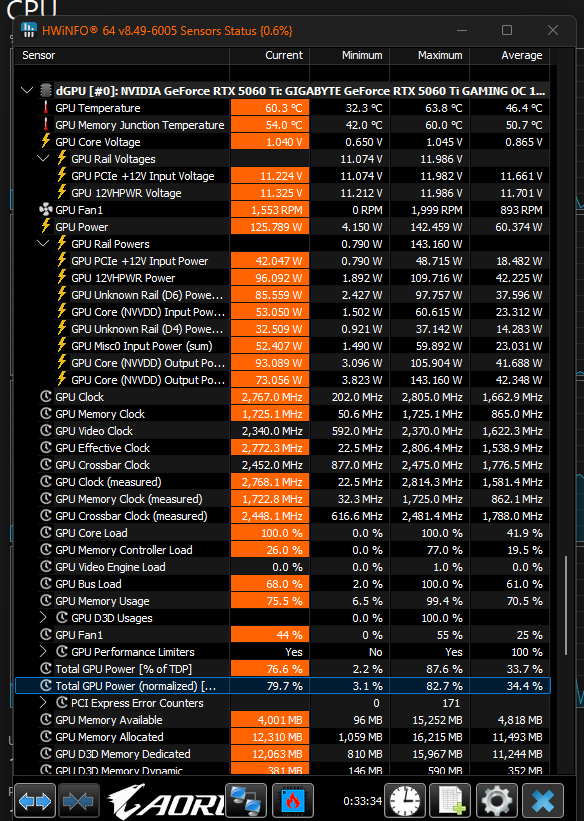Maximize the HWiNFO sensors window
Viewport: 584px width, 821px height.
507,30
